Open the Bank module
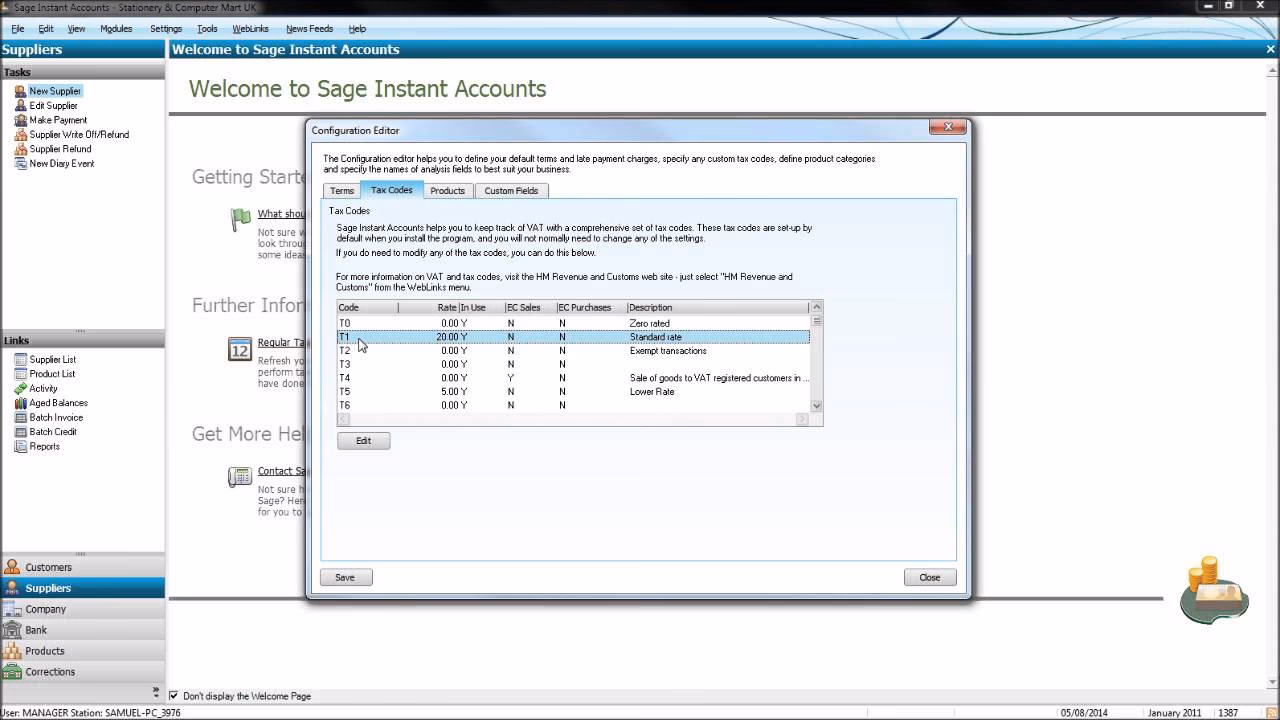 click(x=82, y=630)
